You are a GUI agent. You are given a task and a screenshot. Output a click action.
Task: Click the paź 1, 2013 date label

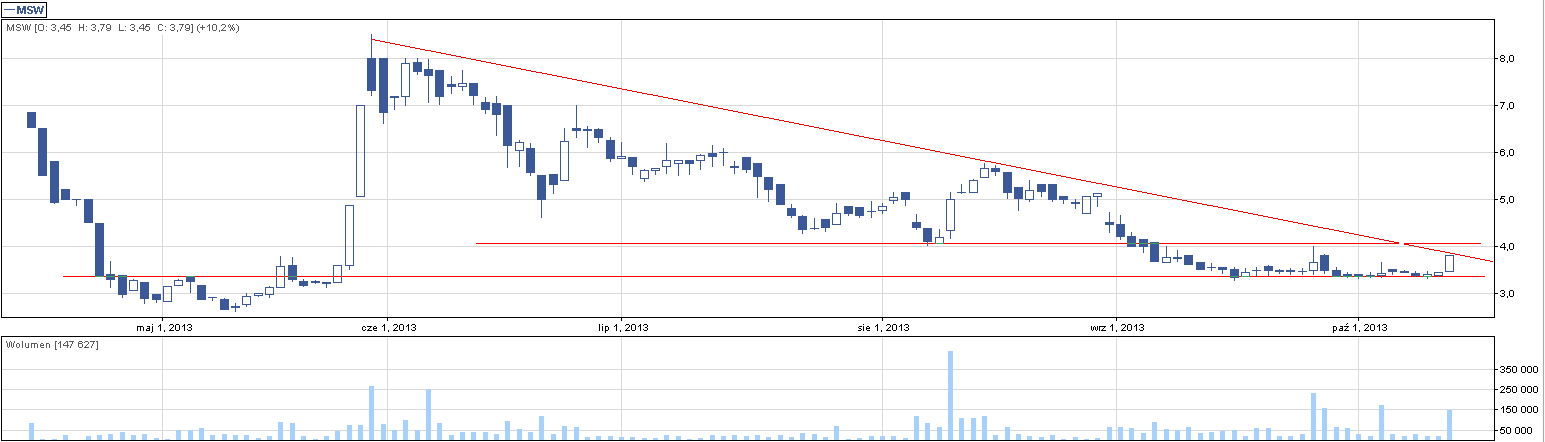tap(1361, 327)
